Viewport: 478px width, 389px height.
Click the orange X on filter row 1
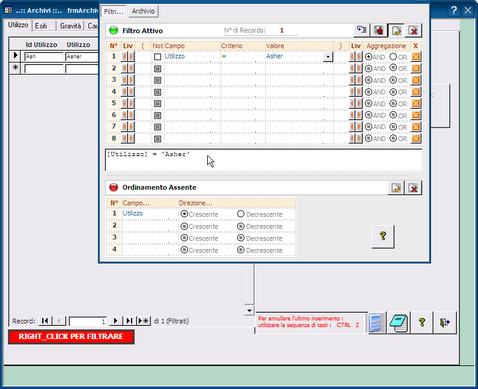click(416, 57)
